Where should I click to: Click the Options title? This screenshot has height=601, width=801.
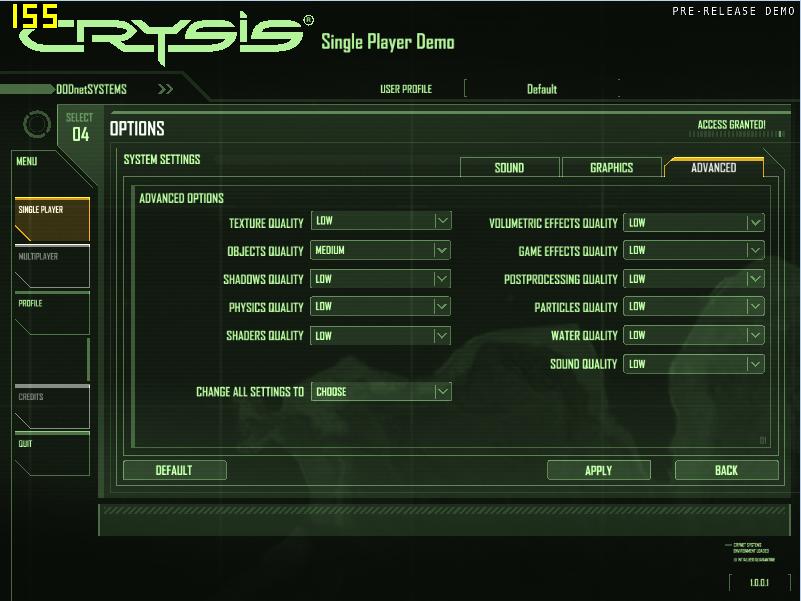137,128
